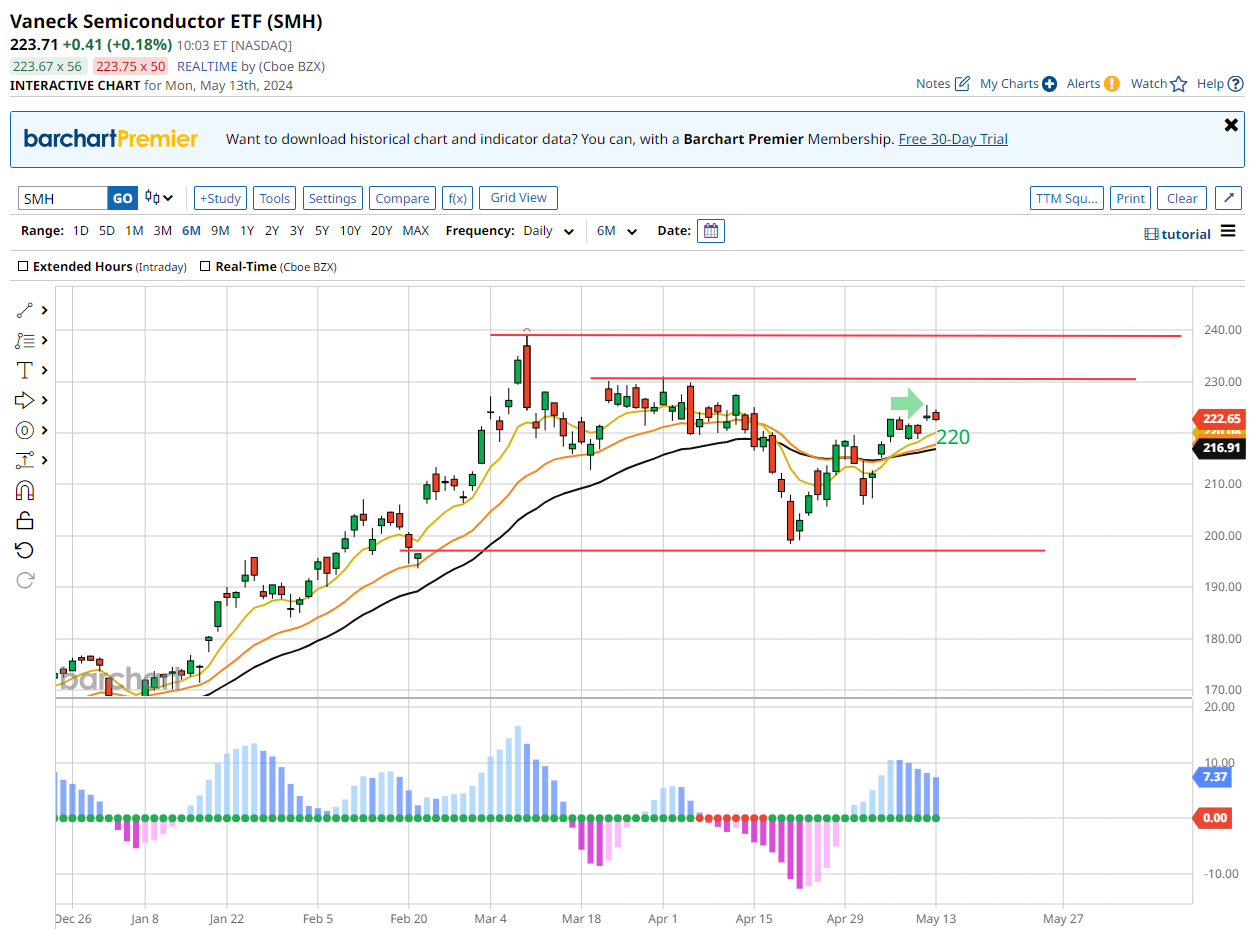Select the 1Y range
This screenshot has height=929, width=1250.
247,231
